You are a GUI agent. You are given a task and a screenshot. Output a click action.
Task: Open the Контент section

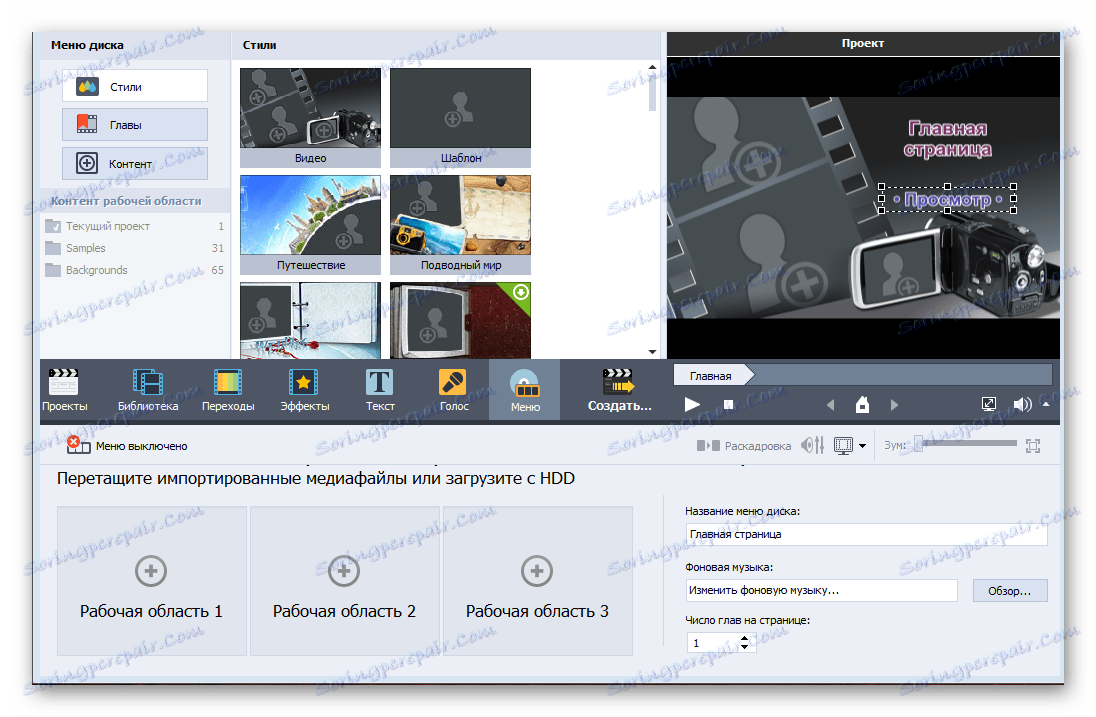134,162
